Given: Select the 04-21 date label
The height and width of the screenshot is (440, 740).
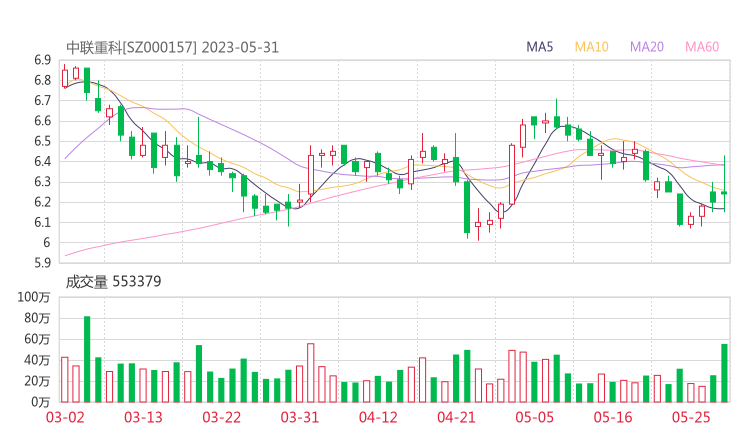Looking at the screenshot, I should 456,417.
